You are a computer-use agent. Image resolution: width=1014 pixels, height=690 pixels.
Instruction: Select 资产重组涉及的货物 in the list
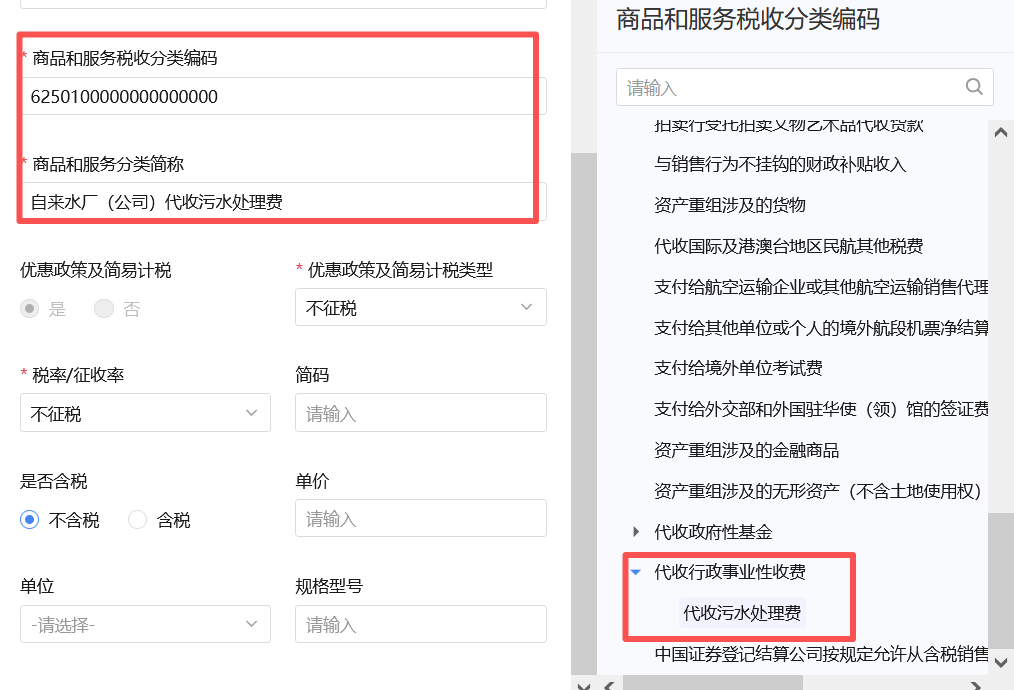pyautogui.click(x=729, y=205)
